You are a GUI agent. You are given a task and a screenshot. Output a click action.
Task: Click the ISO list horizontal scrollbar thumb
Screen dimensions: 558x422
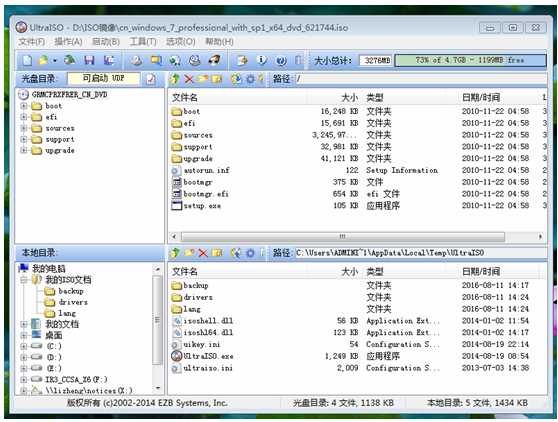[343, 237]
